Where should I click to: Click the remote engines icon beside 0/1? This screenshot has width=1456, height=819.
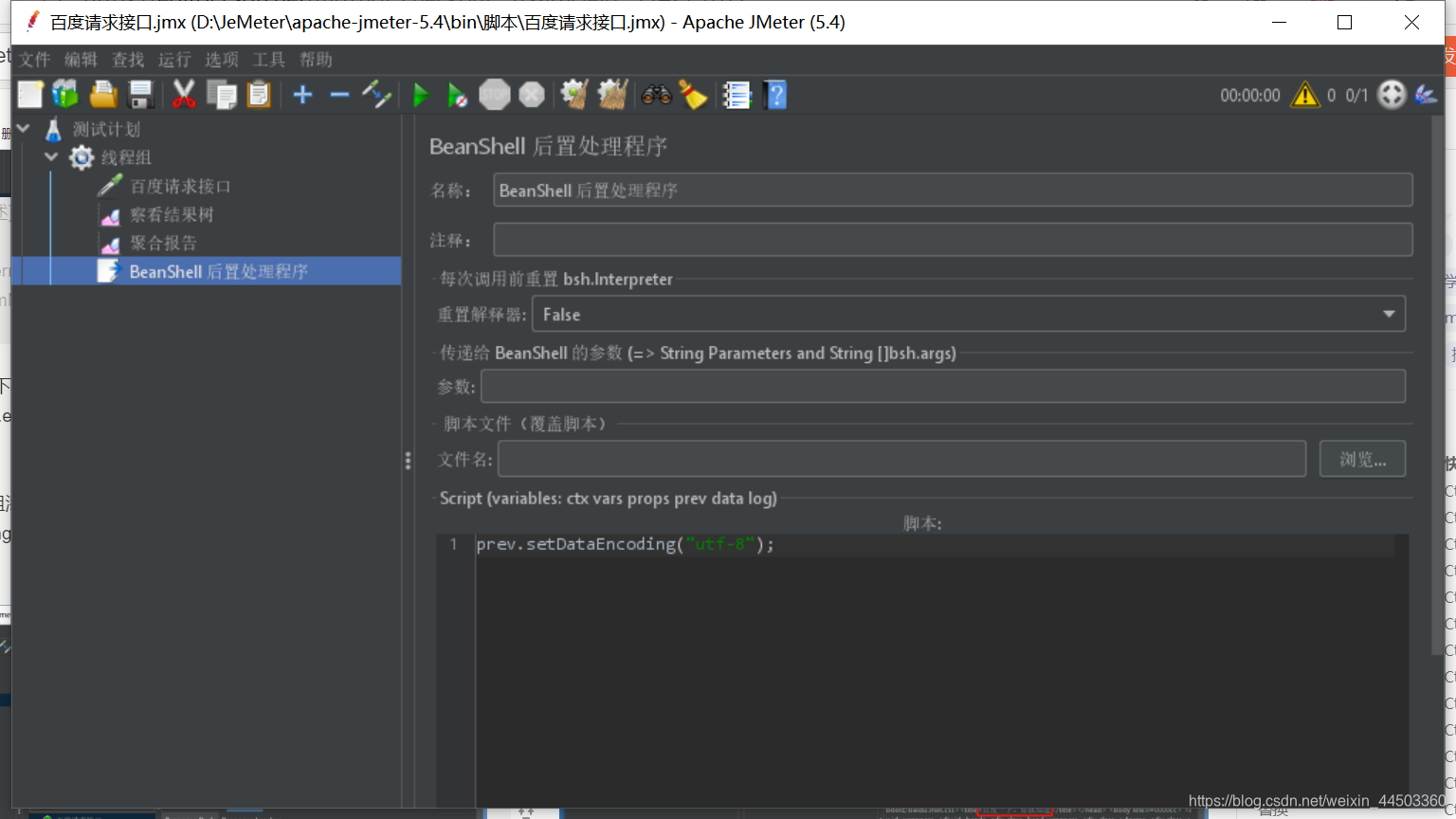(1392, 95)
